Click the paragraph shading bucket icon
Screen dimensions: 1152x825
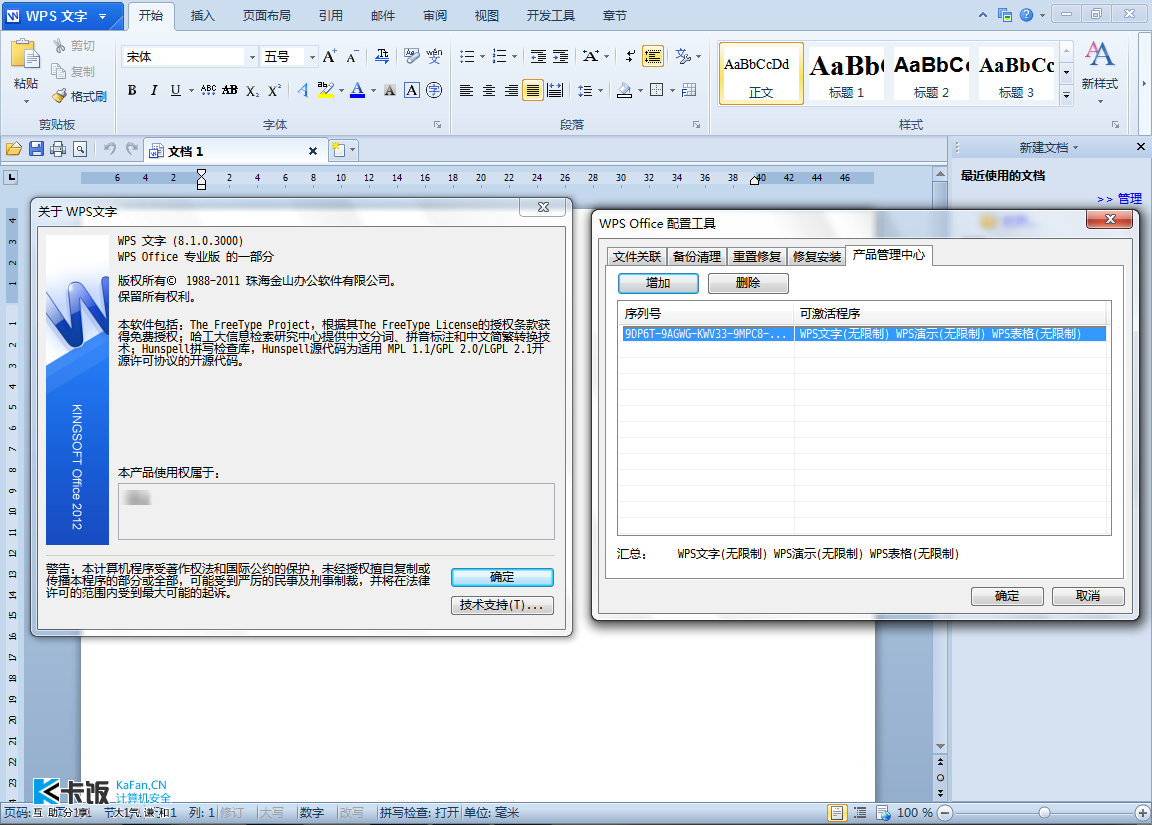(x=624, y=90)
